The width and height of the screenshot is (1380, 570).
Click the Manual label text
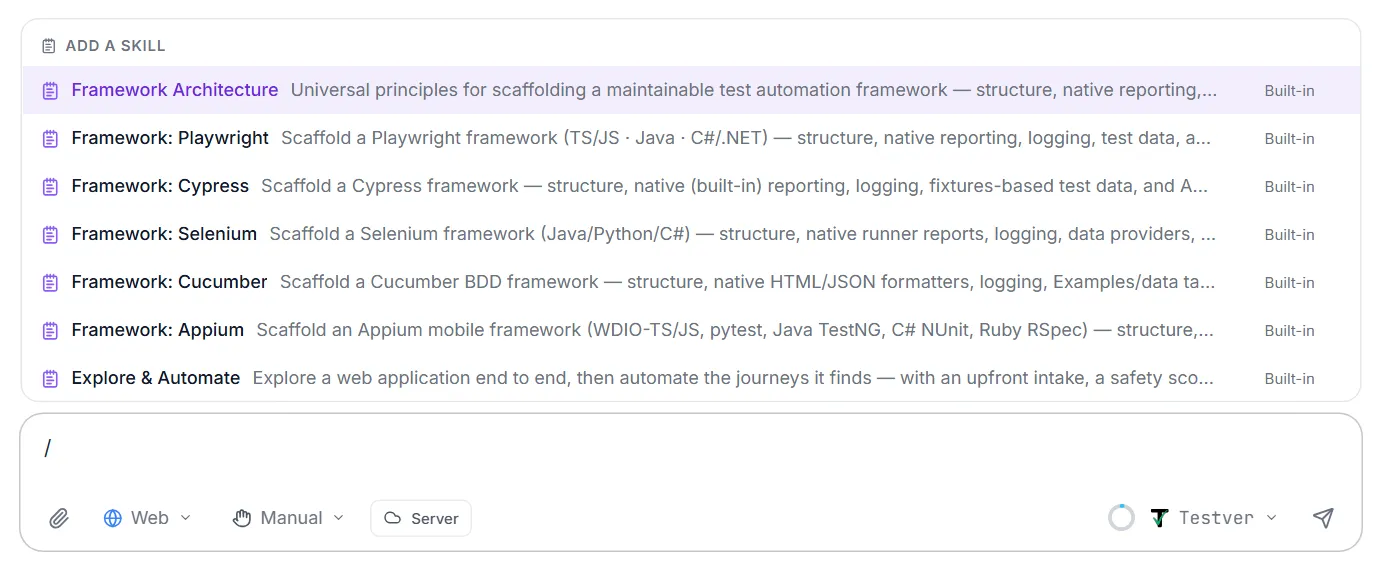click(291, 518)
